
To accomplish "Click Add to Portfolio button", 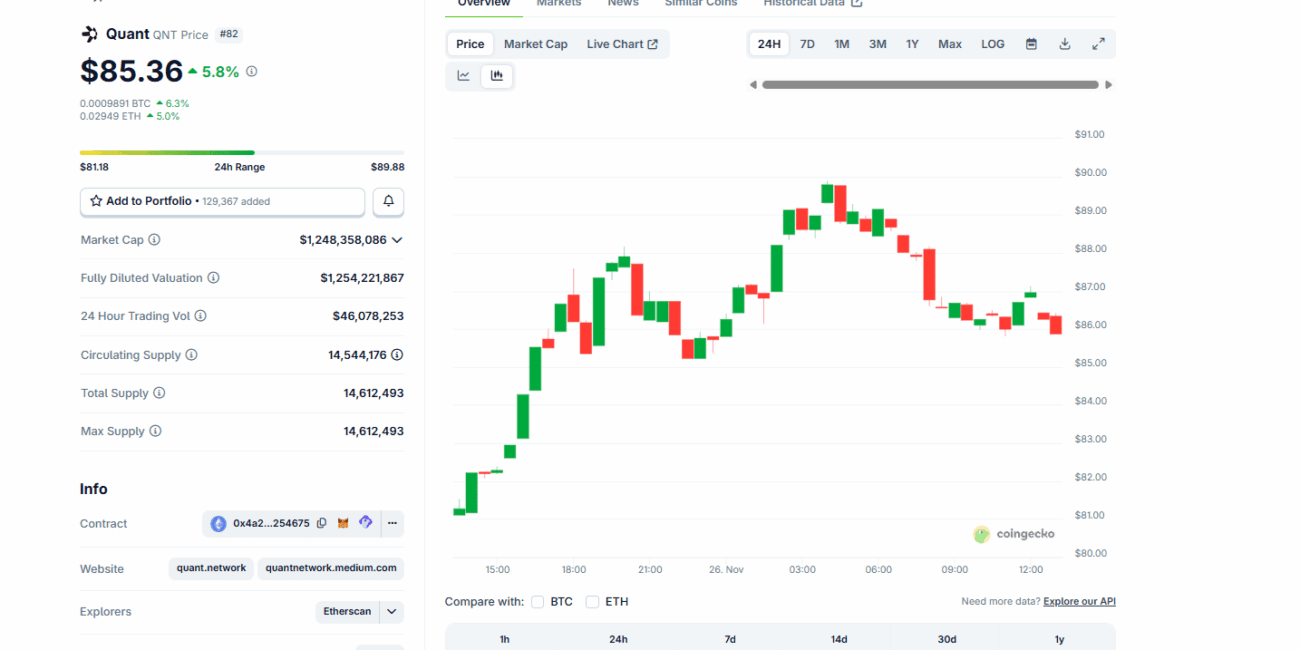I will pyautogui.click(x=222, y=201).
